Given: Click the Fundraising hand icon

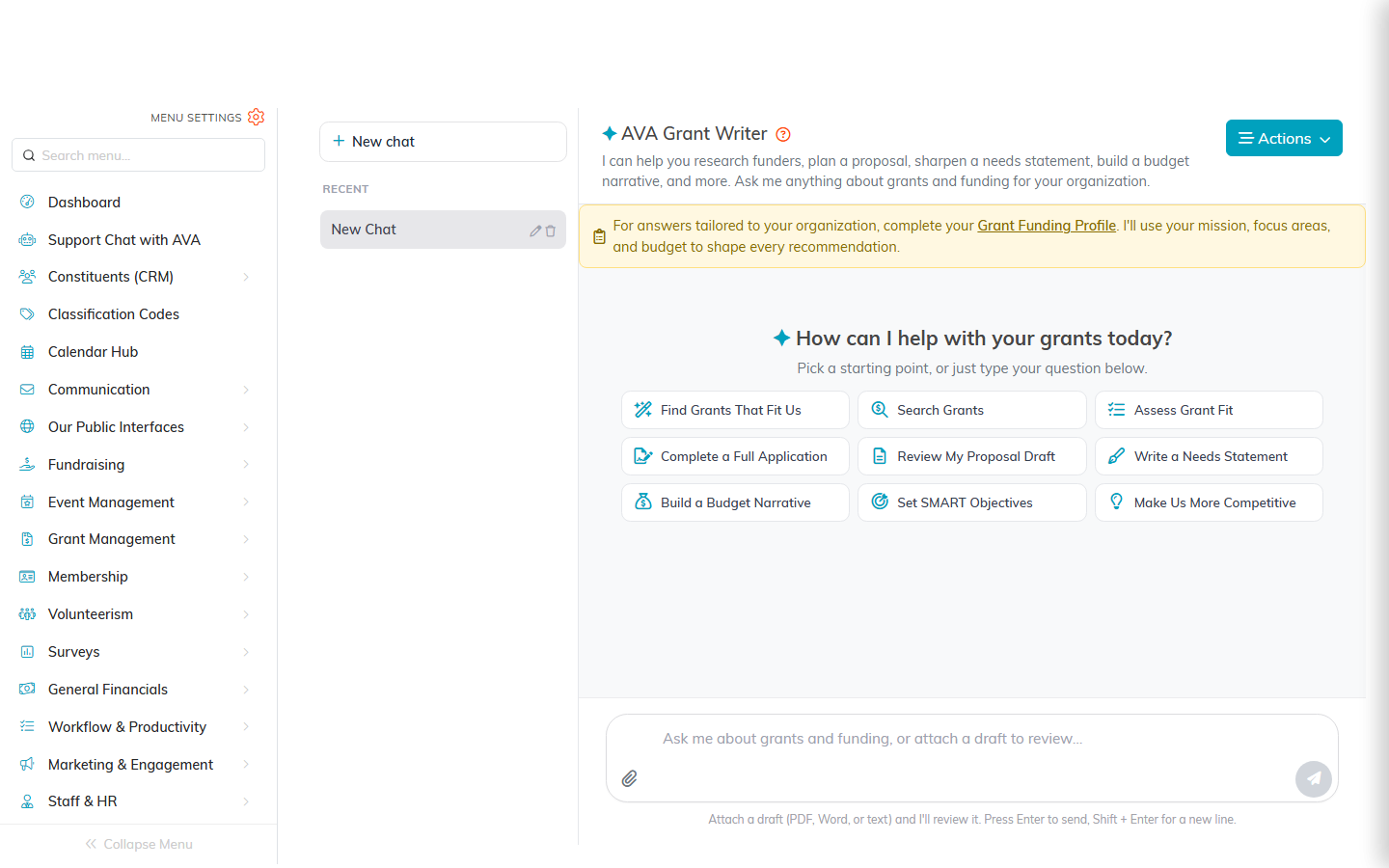Looking at the screenshot, I should (x=27, y=464).
